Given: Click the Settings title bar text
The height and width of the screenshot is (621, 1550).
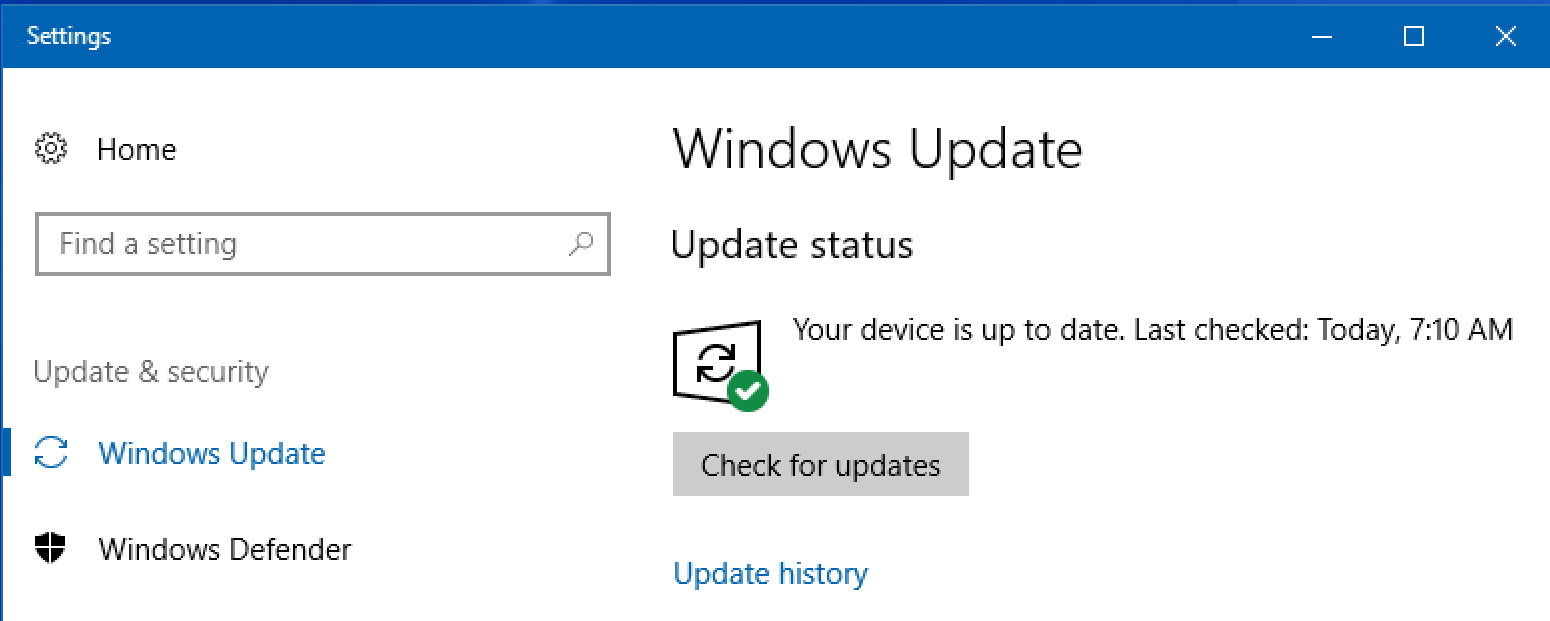Looking at the screenshot, I should coord(69,37).
